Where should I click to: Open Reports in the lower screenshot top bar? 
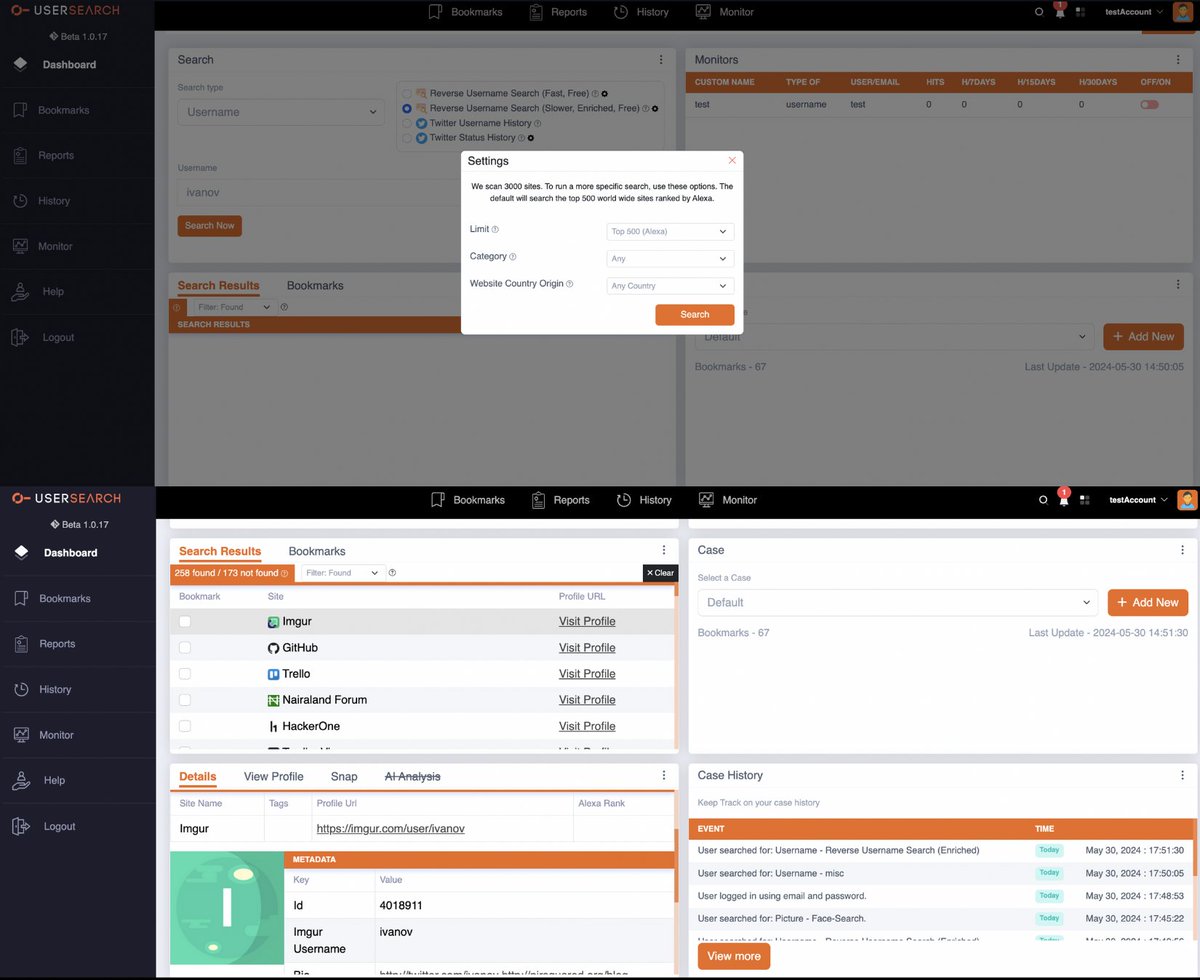559,500
